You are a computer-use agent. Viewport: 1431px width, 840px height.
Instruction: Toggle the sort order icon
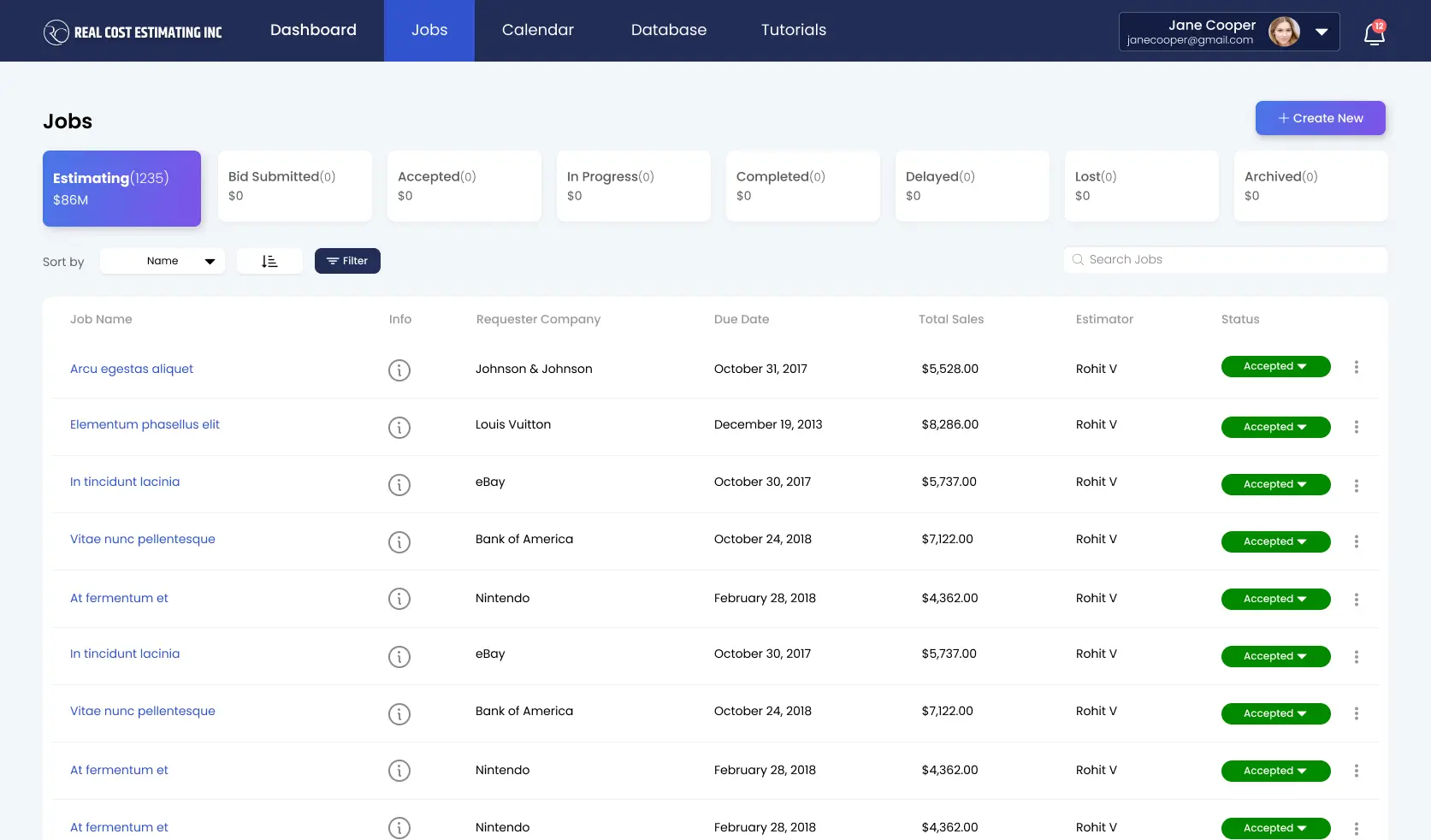pyautogui.click(x=269, y=260)
